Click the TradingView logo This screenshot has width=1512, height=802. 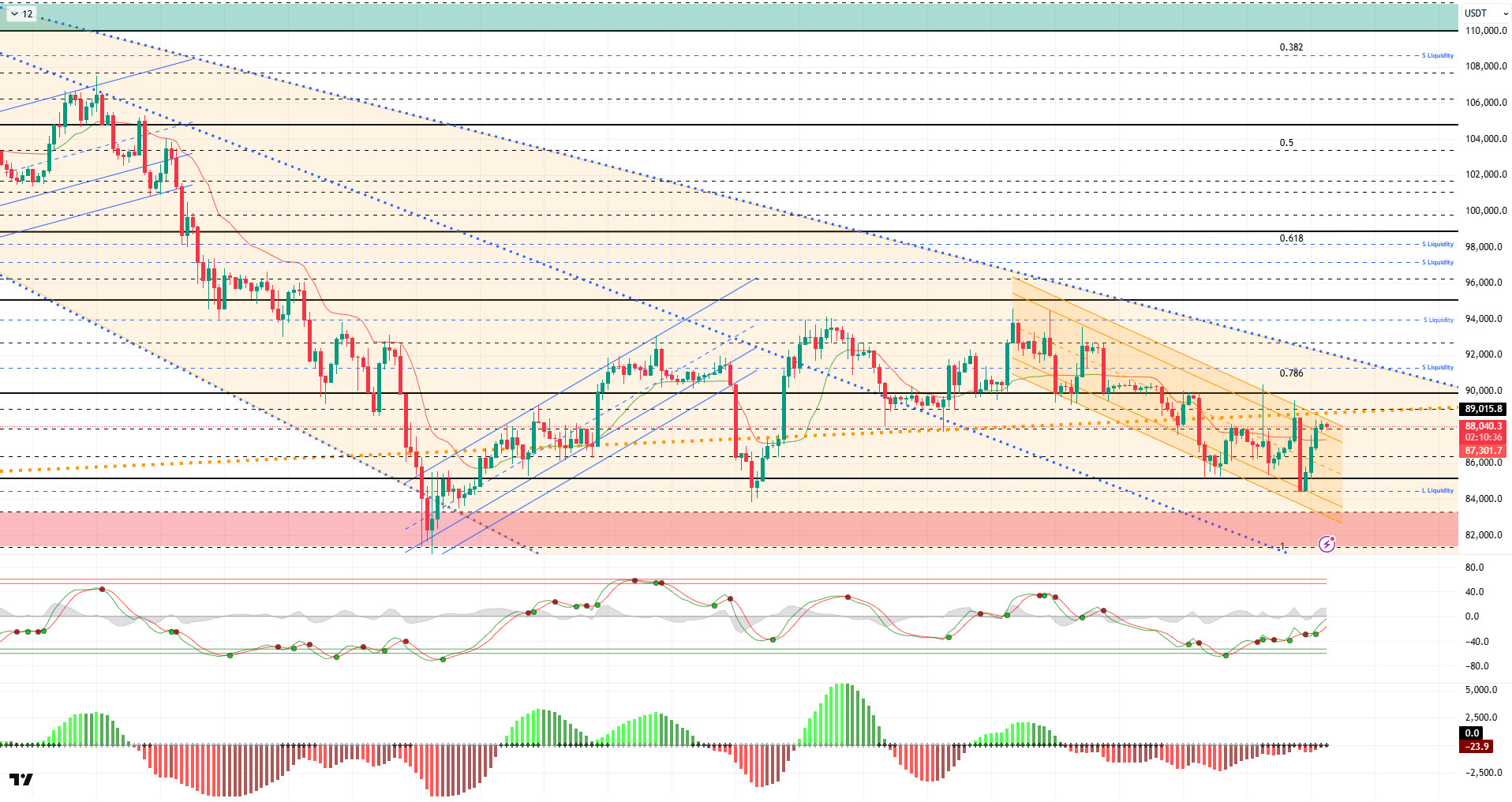(x=22, y=780)
